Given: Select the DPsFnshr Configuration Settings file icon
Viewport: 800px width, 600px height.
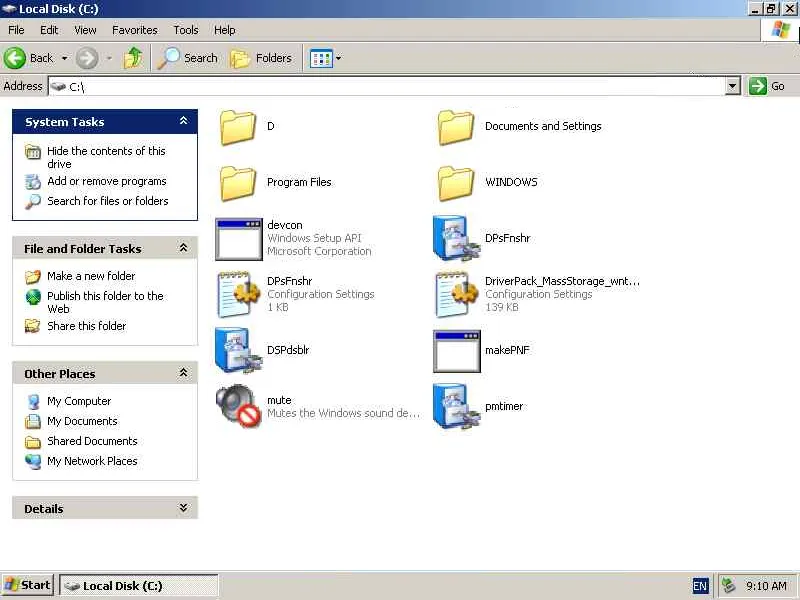Looking at the screenshot, I should 239,295.
